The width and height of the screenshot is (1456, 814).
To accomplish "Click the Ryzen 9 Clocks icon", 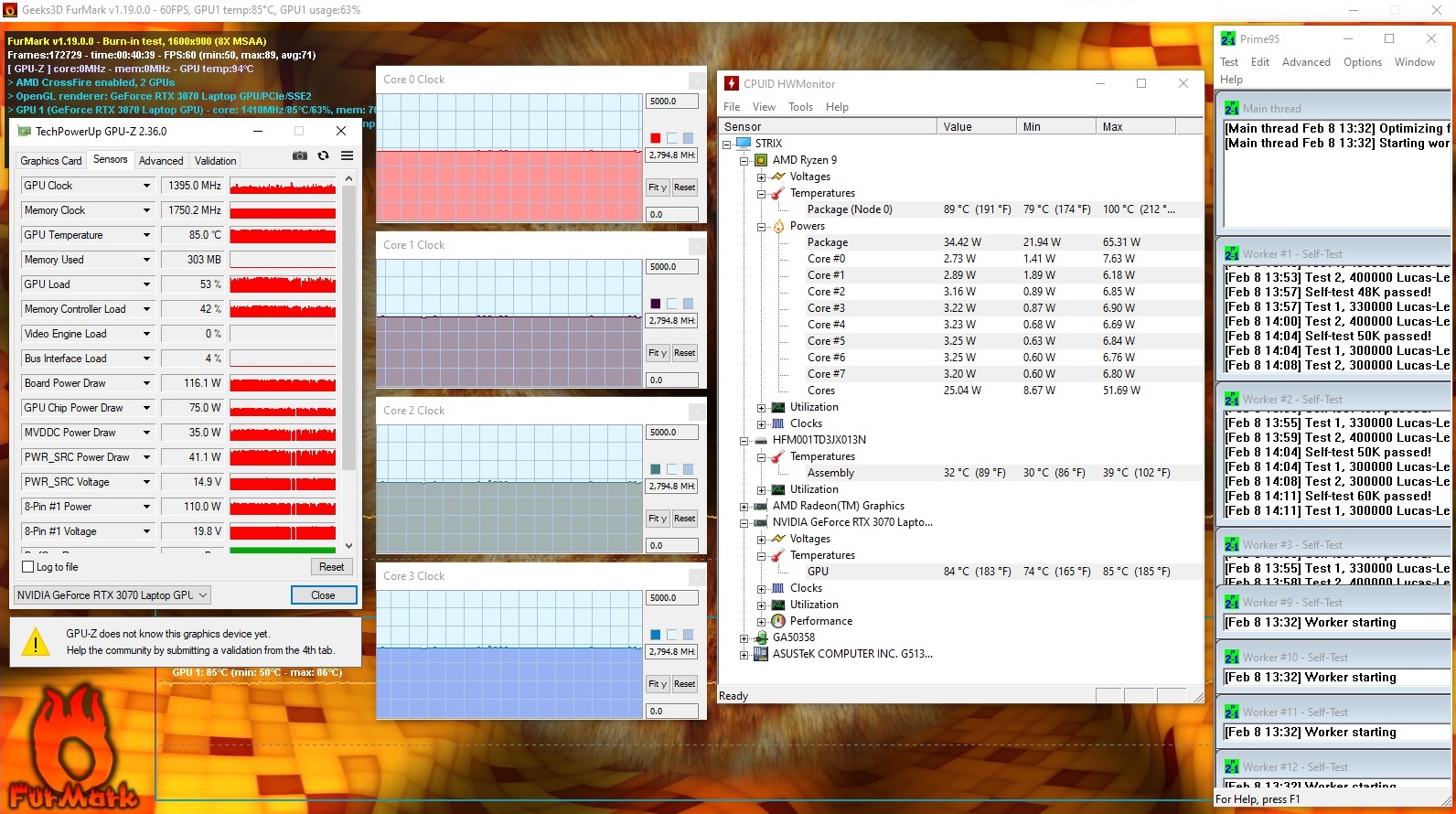I will (778, 423).
